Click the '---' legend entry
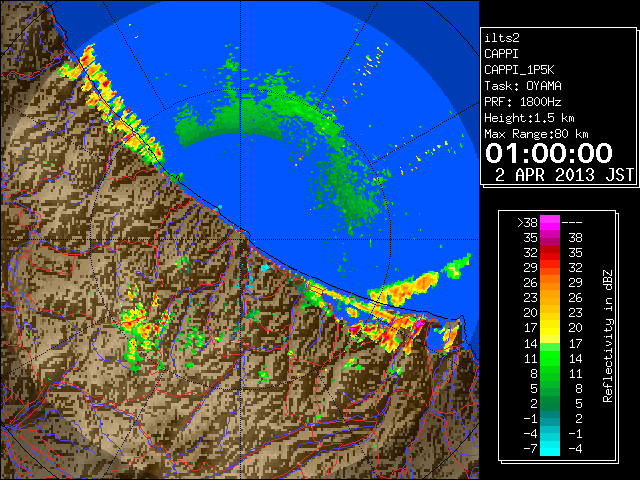Screen dimensions: 640x480 [x=572, y=223]
